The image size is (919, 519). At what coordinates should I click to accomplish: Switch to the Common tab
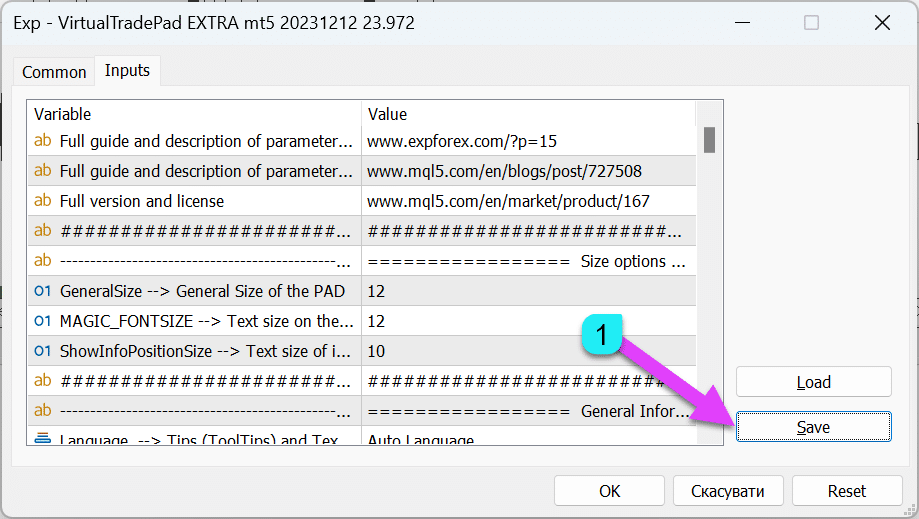[54, 72]
